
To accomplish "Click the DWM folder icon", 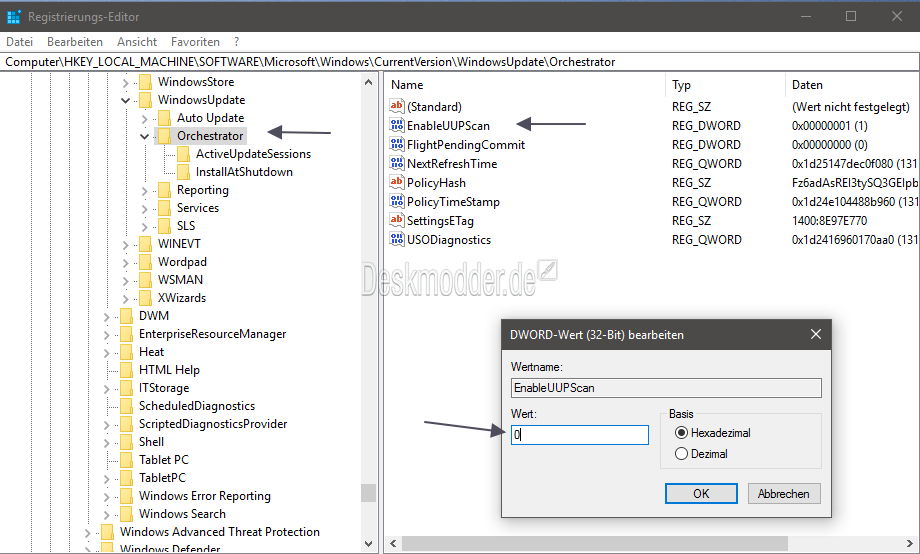I will [126, 316].
